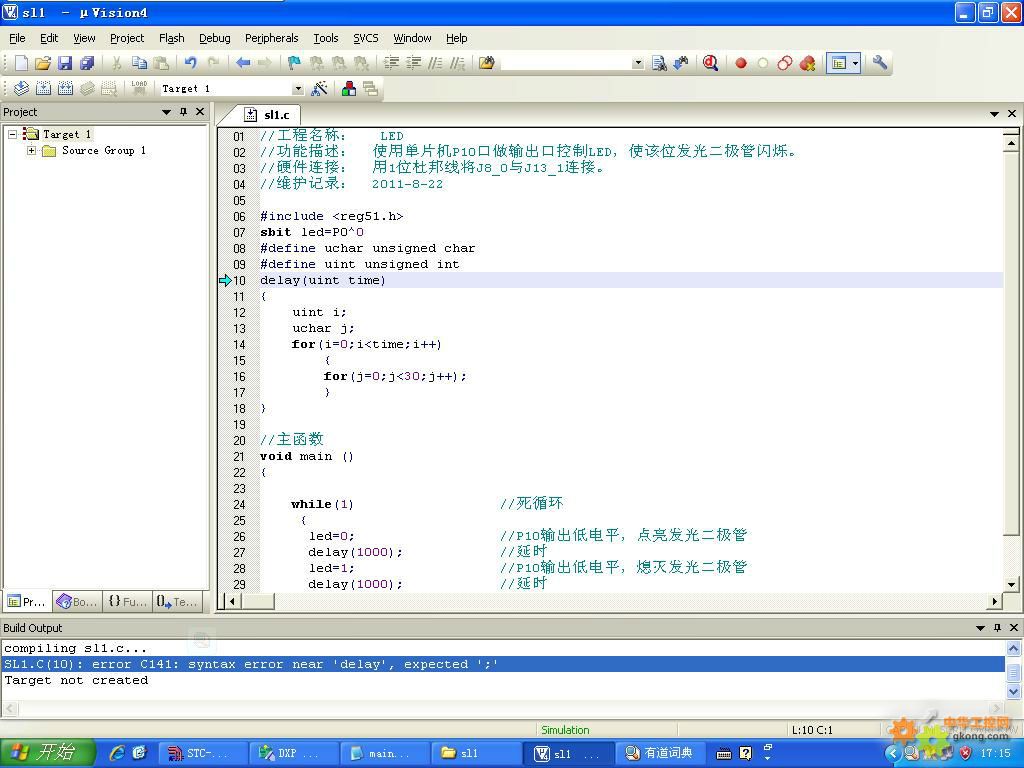Image resolution: width=1024 pixels, height=768 pixels.
Task: Switch to the sl1.c editor tab
Action: point(268,114)
